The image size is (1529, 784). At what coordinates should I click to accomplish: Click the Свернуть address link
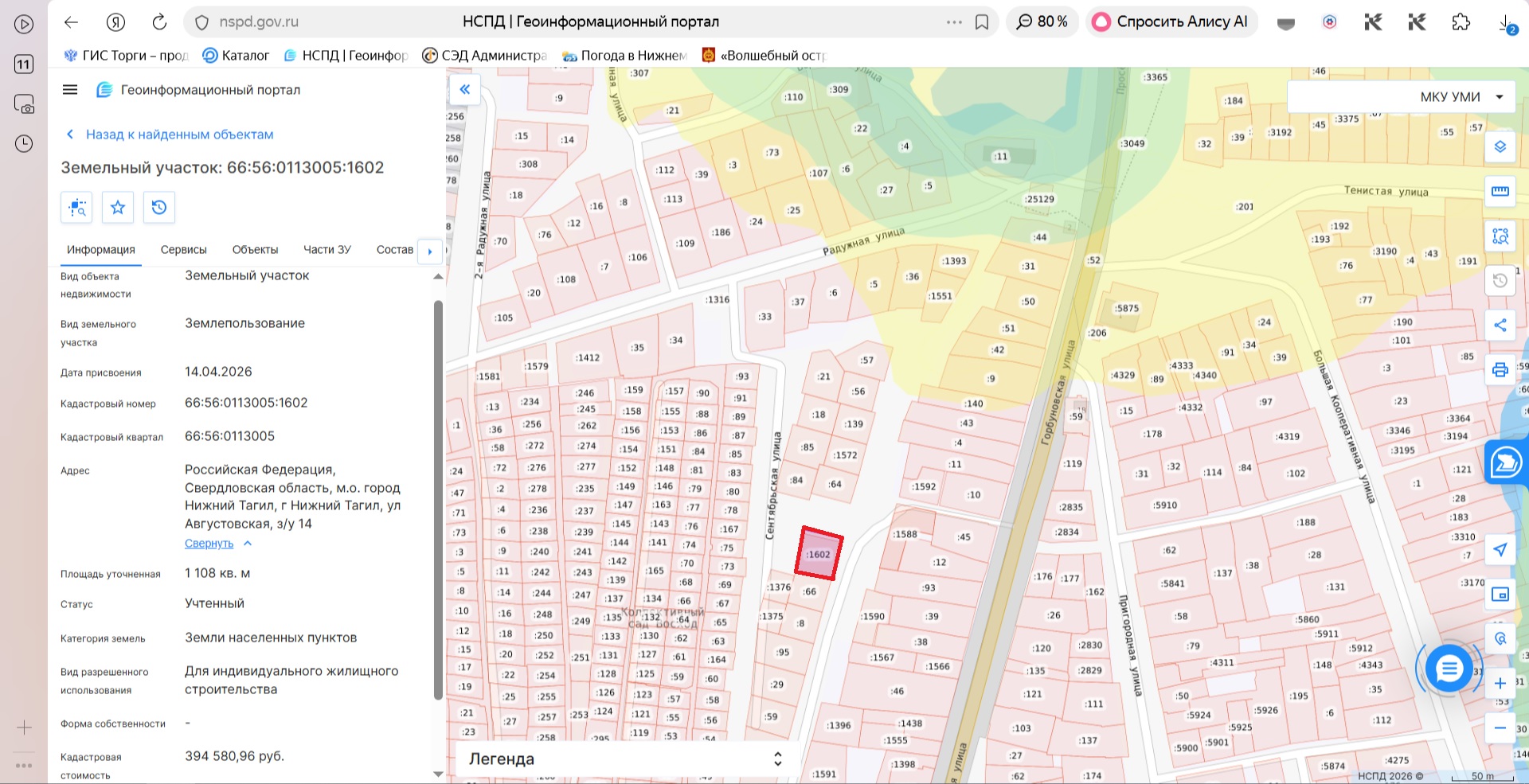pyautogui.click(x=209, y=544)
